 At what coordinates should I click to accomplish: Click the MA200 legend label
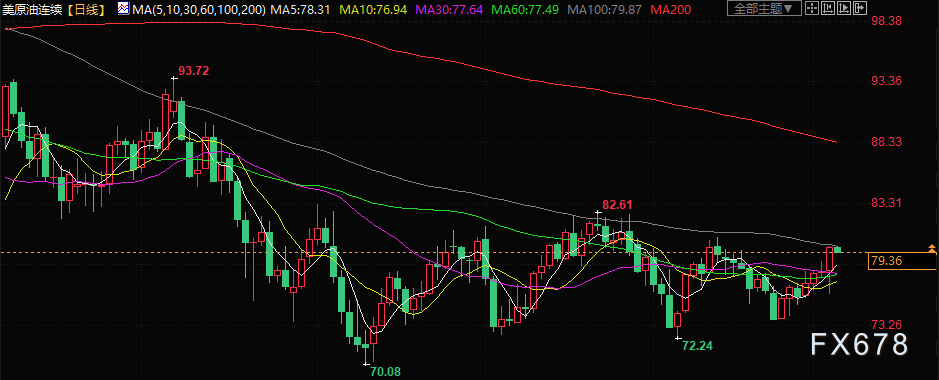click(x=671, y=9)
